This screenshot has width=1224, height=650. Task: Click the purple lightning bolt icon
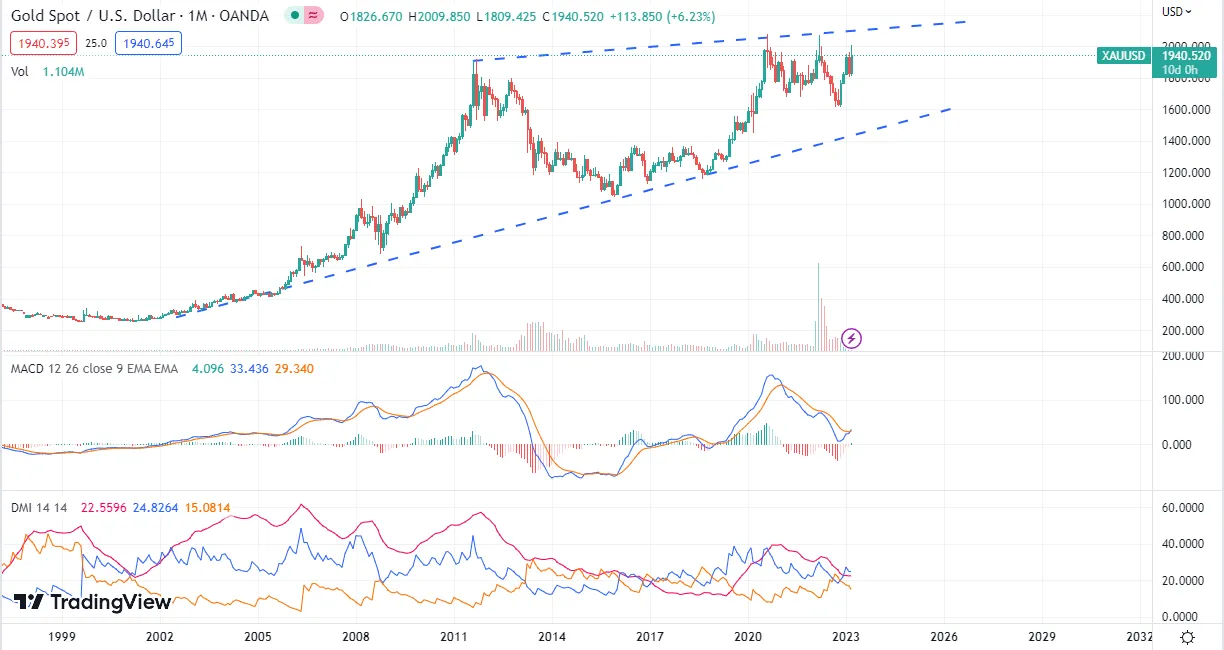coord(852,338)
